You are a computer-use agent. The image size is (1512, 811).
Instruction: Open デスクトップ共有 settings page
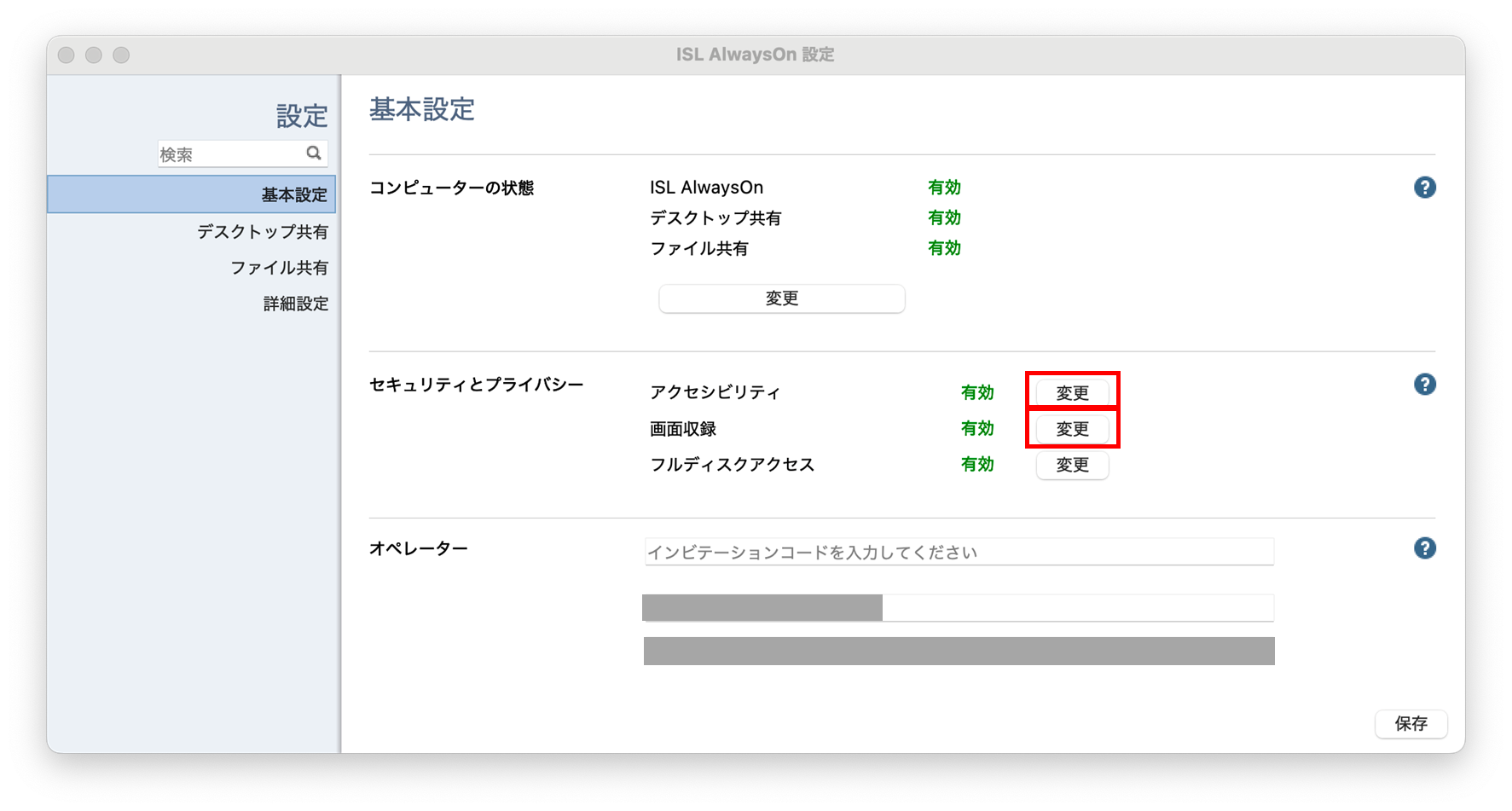262,232
